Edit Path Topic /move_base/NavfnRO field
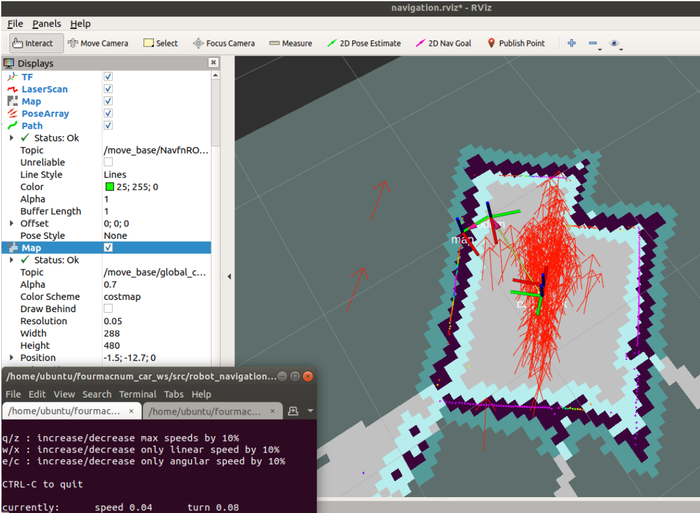Viewport: 700px width, 513px height. [x=156, y=150]
